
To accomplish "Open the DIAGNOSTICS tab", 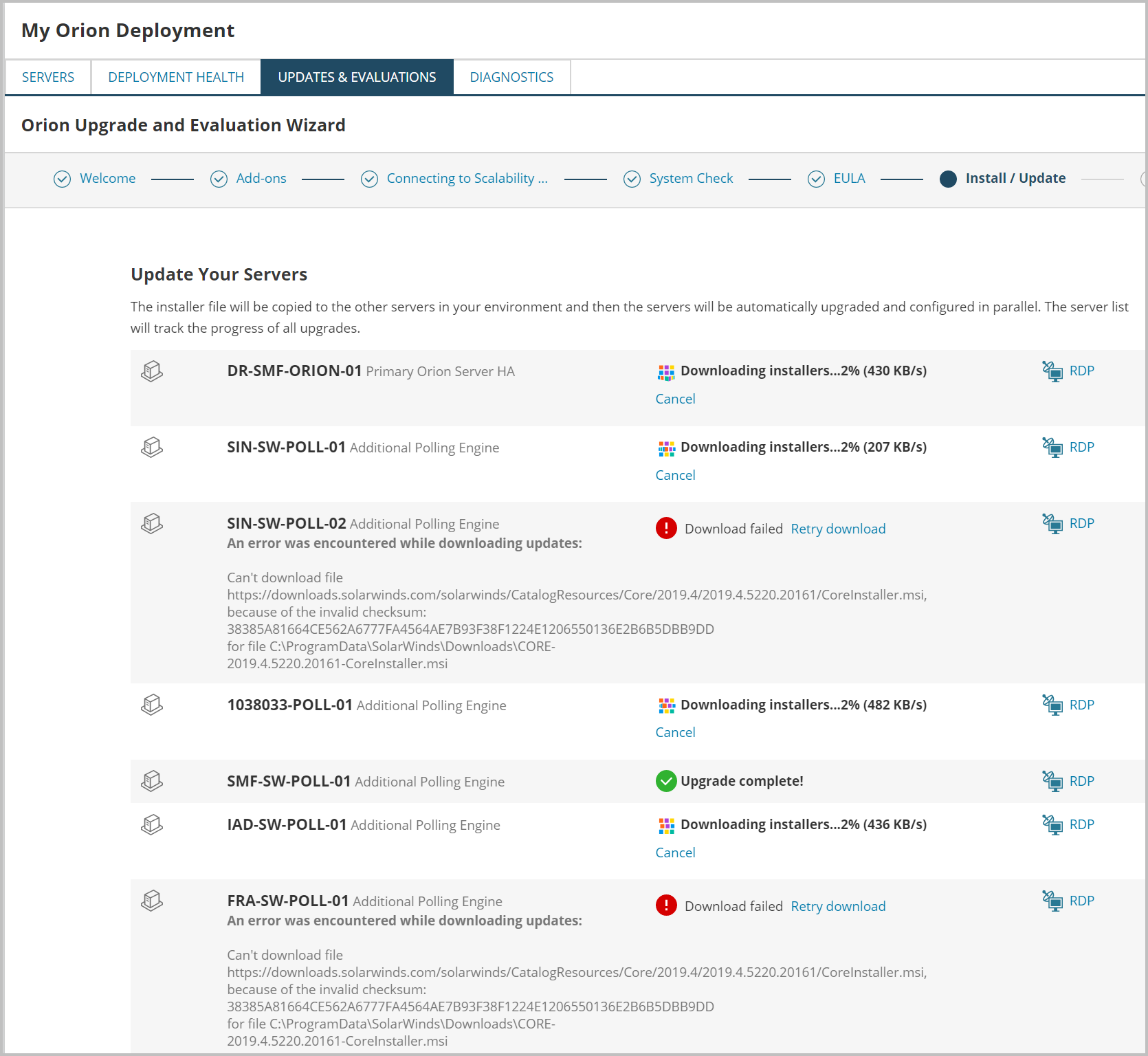I will (x=511, y=77).
